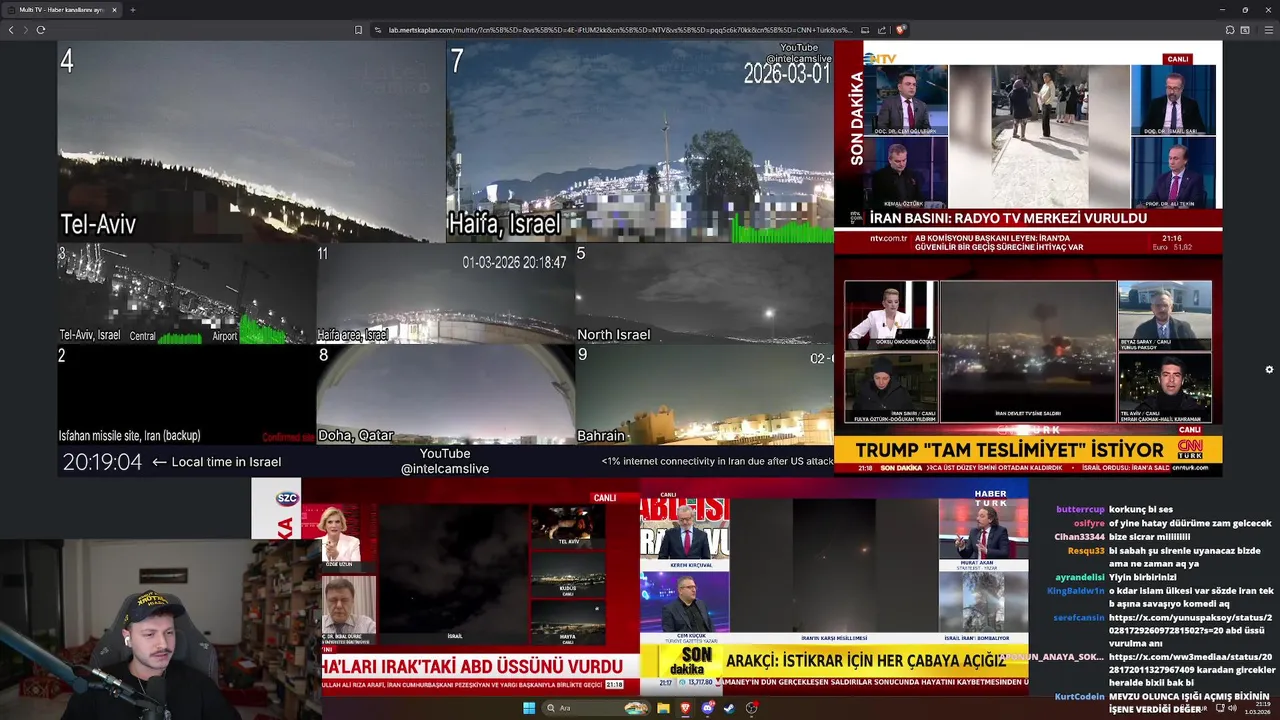The image size is (1280, 720).
Task: Click the 20:19:04 Israel local time readout
Action: (x=102, y=462)
